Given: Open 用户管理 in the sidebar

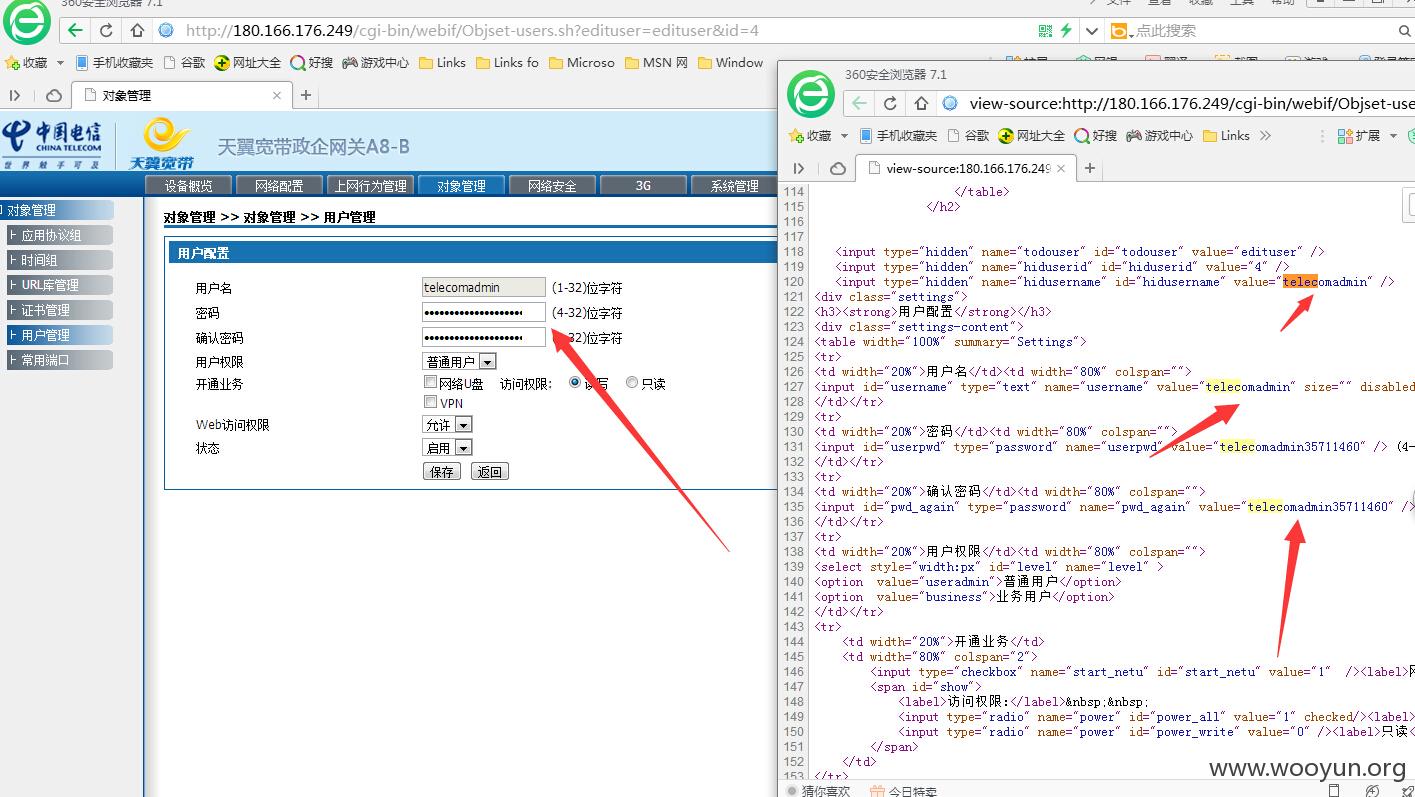Looking at the screenshot, I should click(x=60, y=335).
